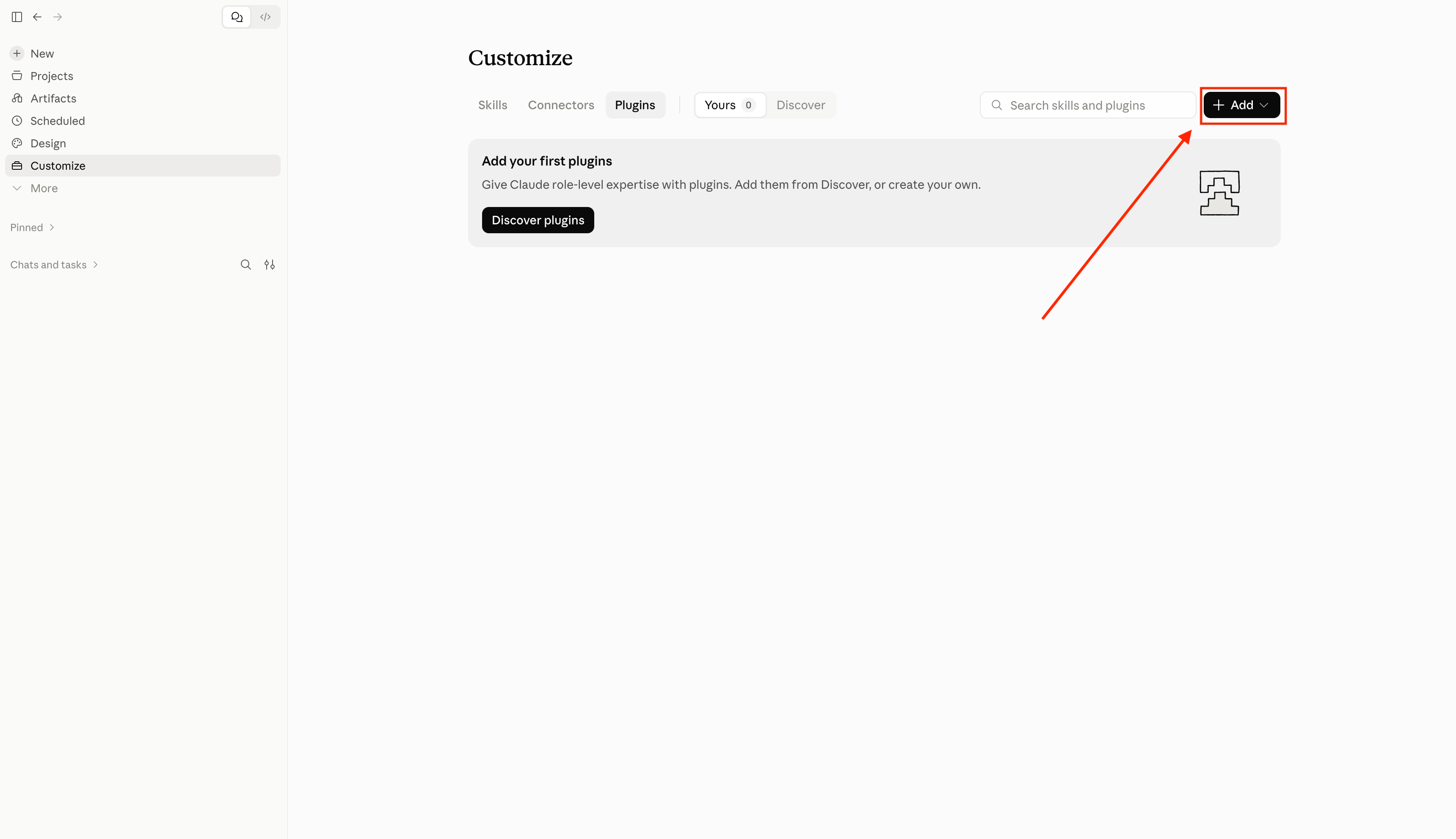Expand the More section
Image resolution: width=1456 pixels, height=839 pixels.
pyautogui.click(x=143, y=188)
